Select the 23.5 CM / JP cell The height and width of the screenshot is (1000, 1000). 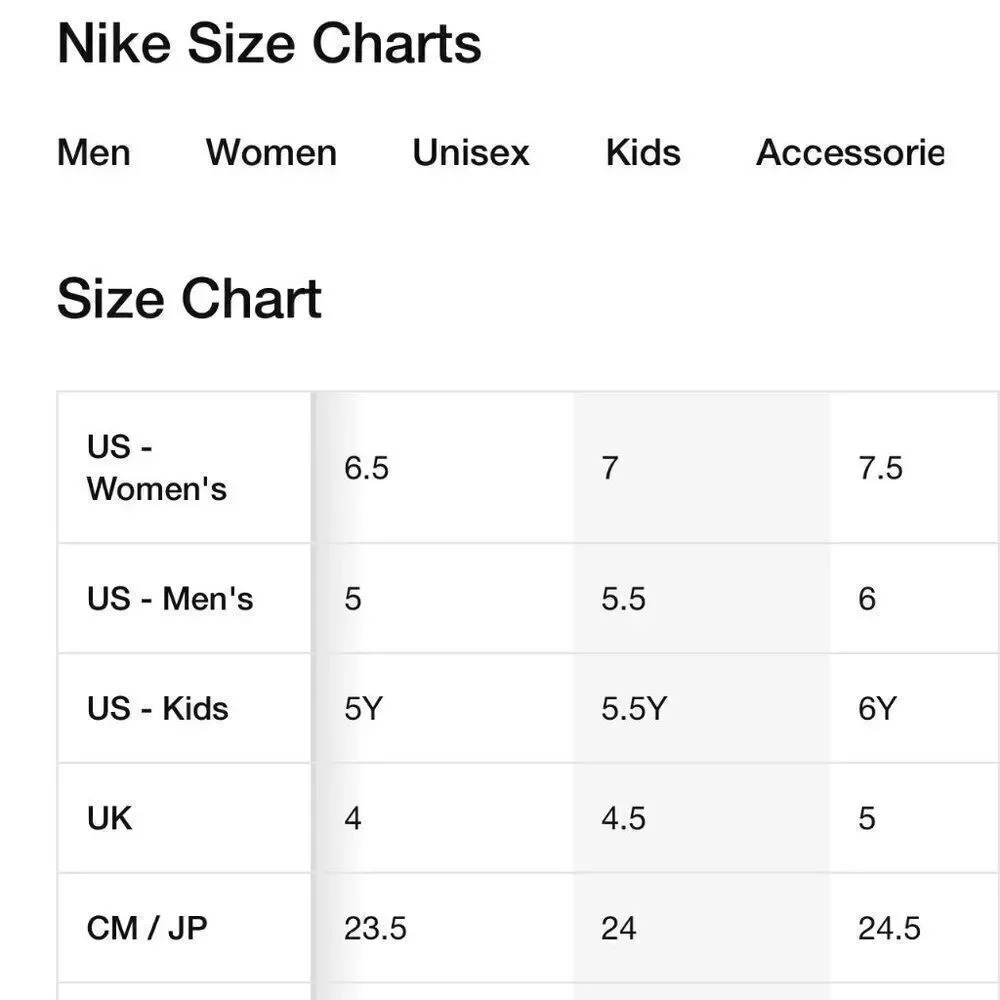pos(445,928)
